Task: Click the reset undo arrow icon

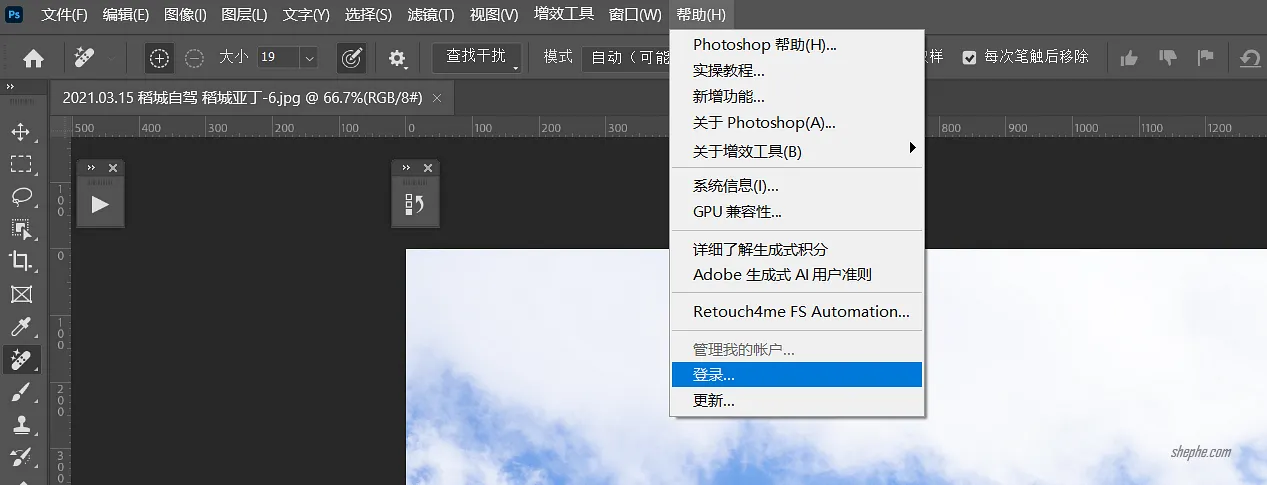Action: 1250,58
